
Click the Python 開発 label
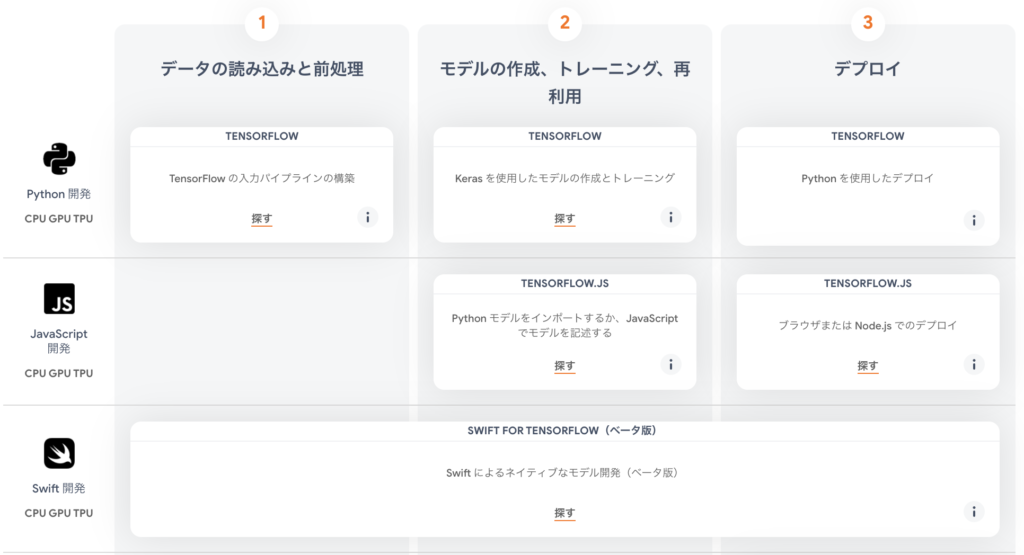(x=59, y=194)
